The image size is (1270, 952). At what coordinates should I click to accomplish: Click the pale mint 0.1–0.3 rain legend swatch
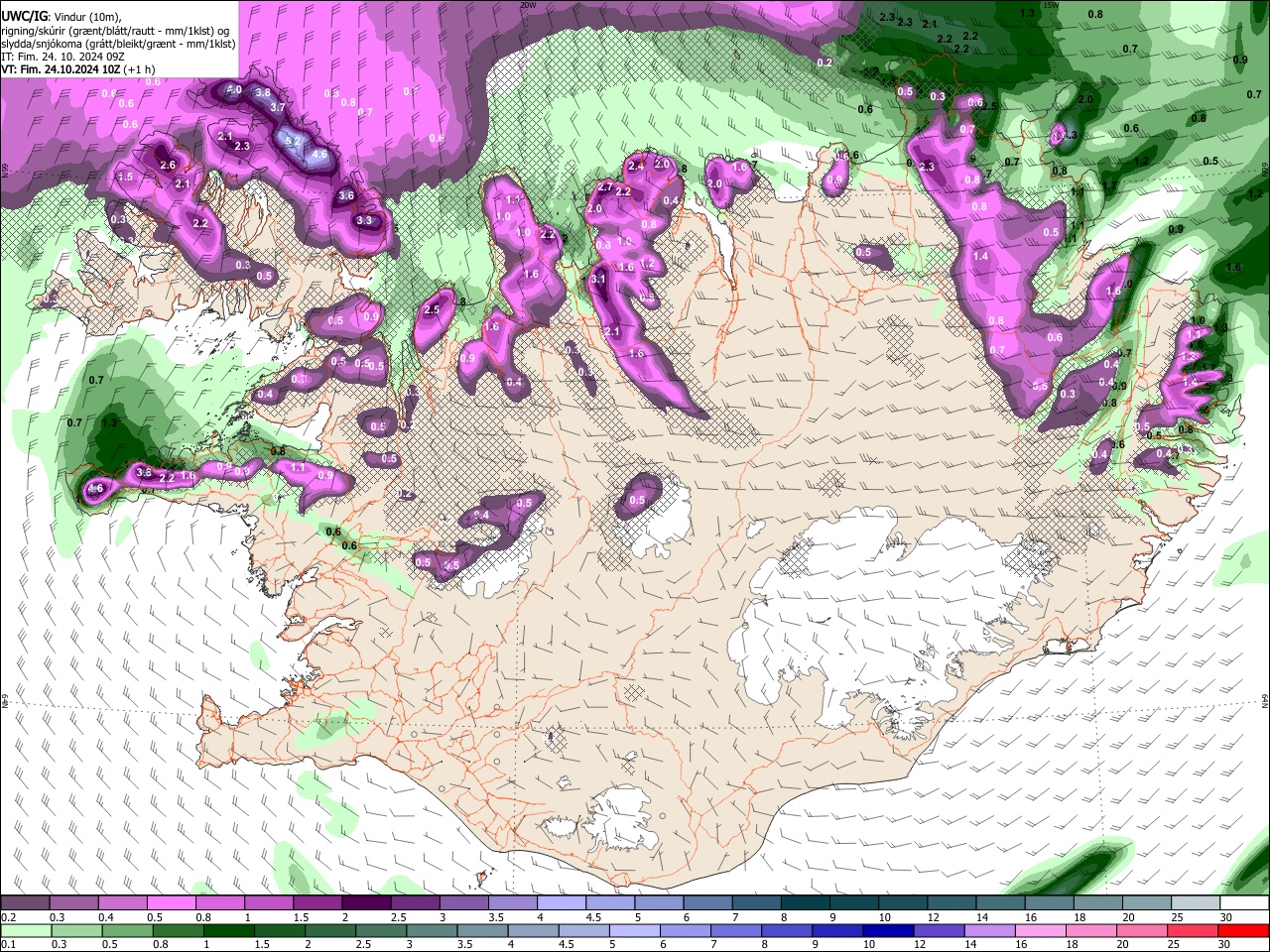tap(24, 931)
